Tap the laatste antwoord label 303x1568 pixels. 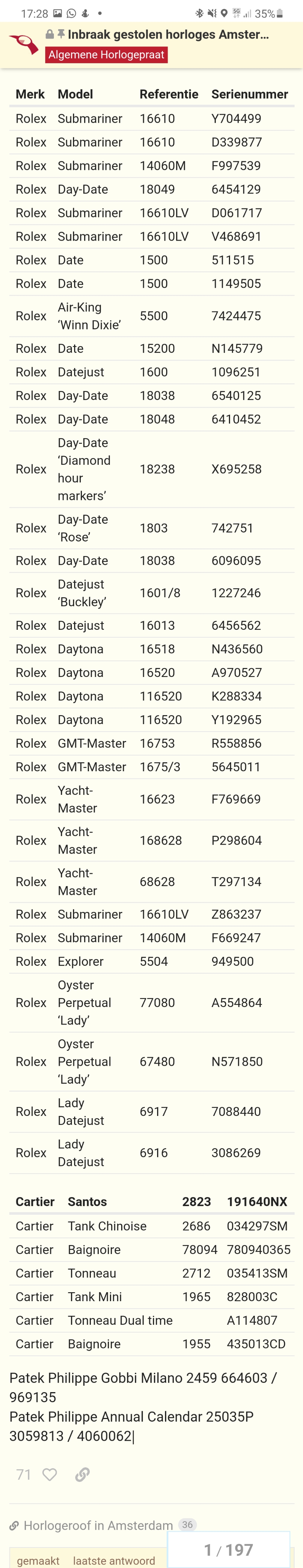[114, 1561]
